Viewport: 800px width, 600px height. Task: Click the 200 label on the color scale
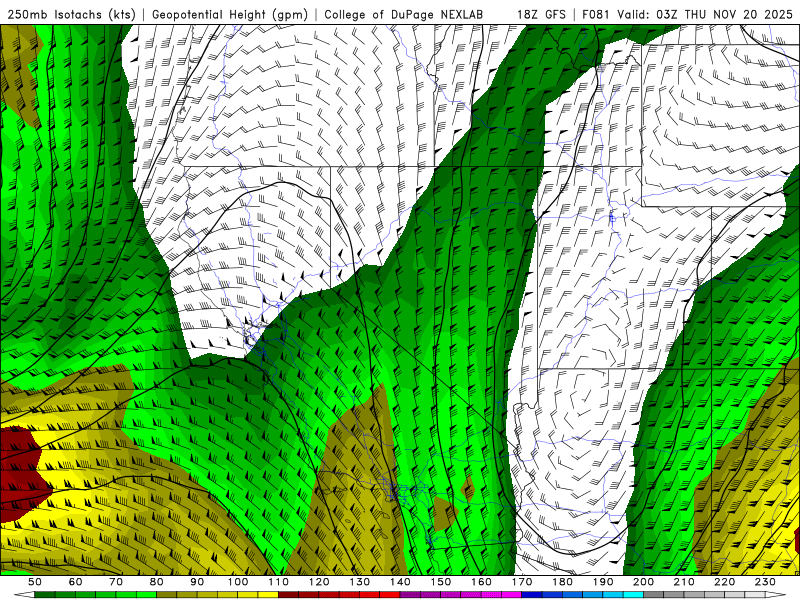pos(643,582)
